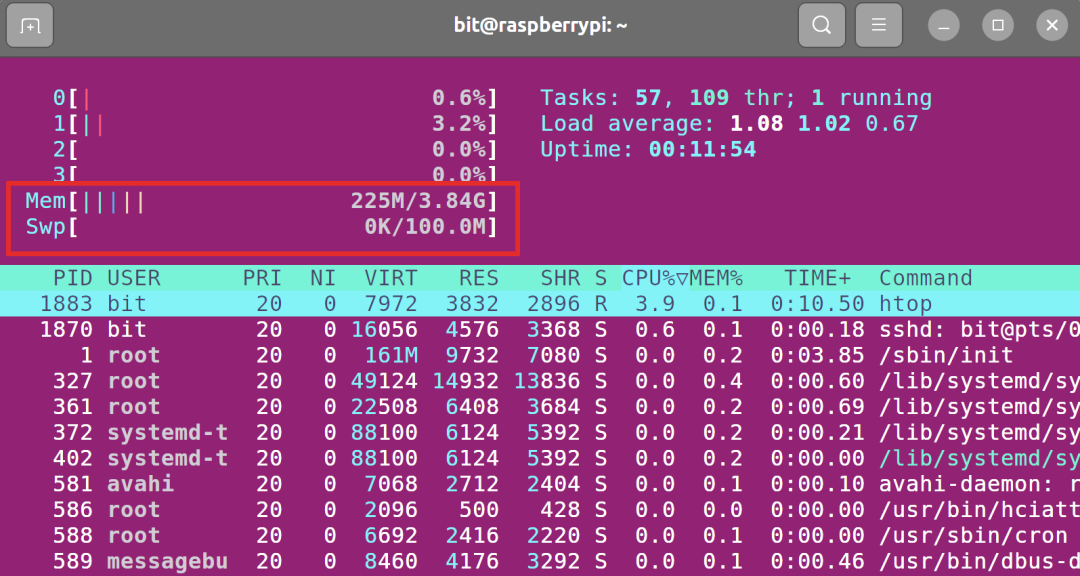Close the terminal window
Image resolution: width=1080 pixels, height=576 pixels.
1052,26
